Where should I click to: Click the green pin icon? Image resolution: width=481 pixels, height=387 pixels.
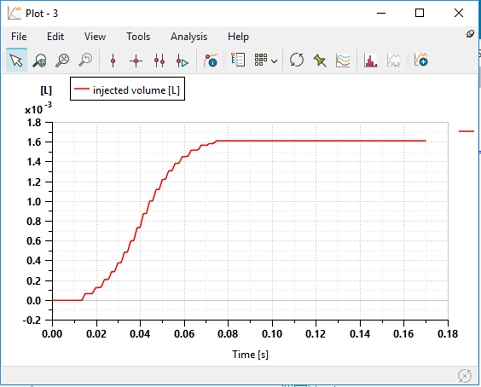point(320,61)
